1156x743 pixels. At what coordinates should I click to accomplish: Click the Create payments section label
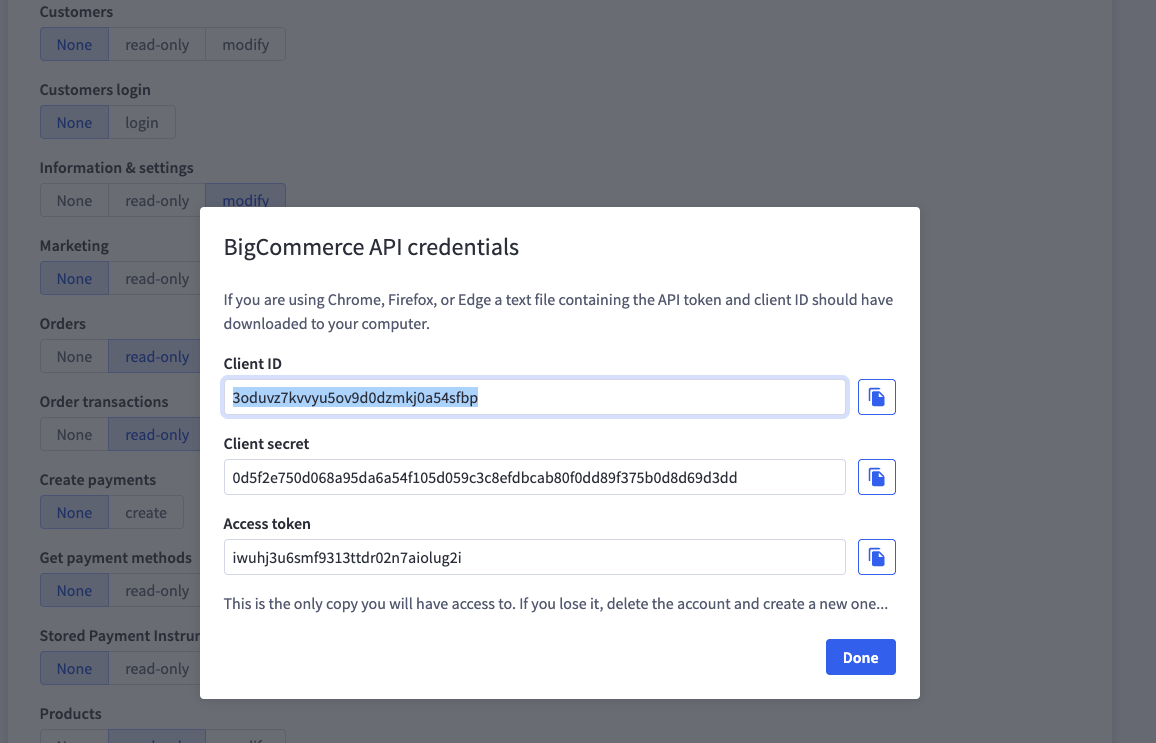point(98,480)
